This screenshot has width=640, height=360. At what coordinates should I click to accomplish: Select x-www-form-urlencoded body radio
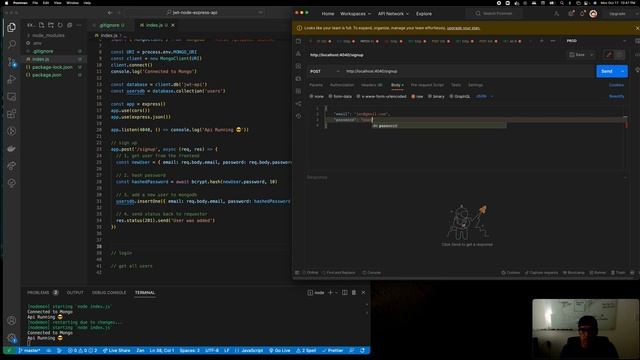(358, 97)
